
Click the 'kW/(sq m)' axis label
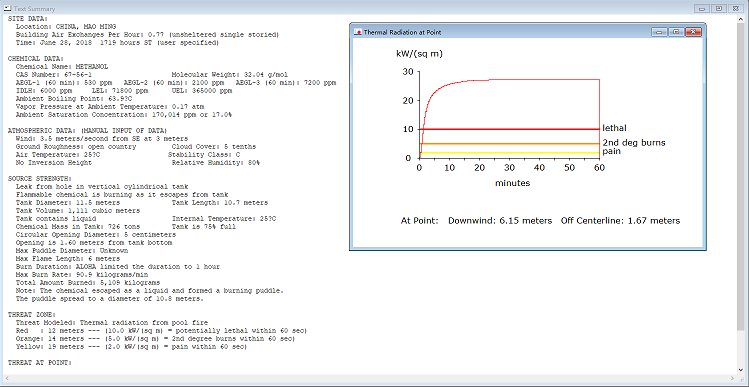click(419, 54)
